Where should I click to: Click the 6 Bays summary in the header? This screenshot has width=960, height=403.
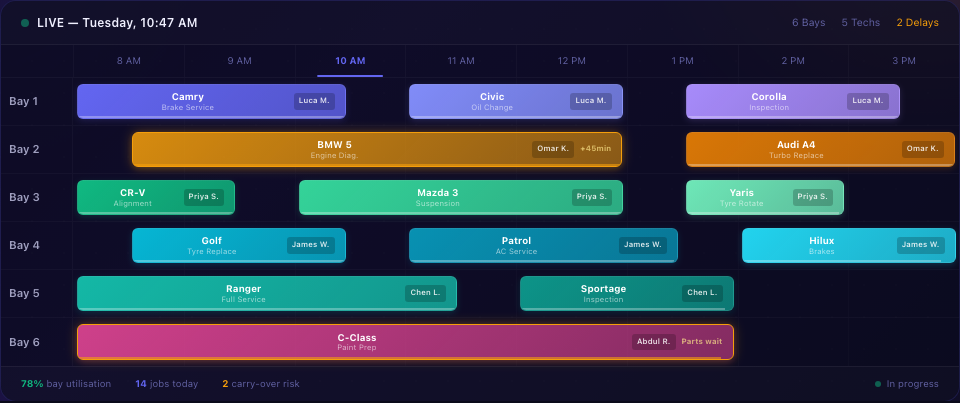pyautogui.click(x=809, y=23)
